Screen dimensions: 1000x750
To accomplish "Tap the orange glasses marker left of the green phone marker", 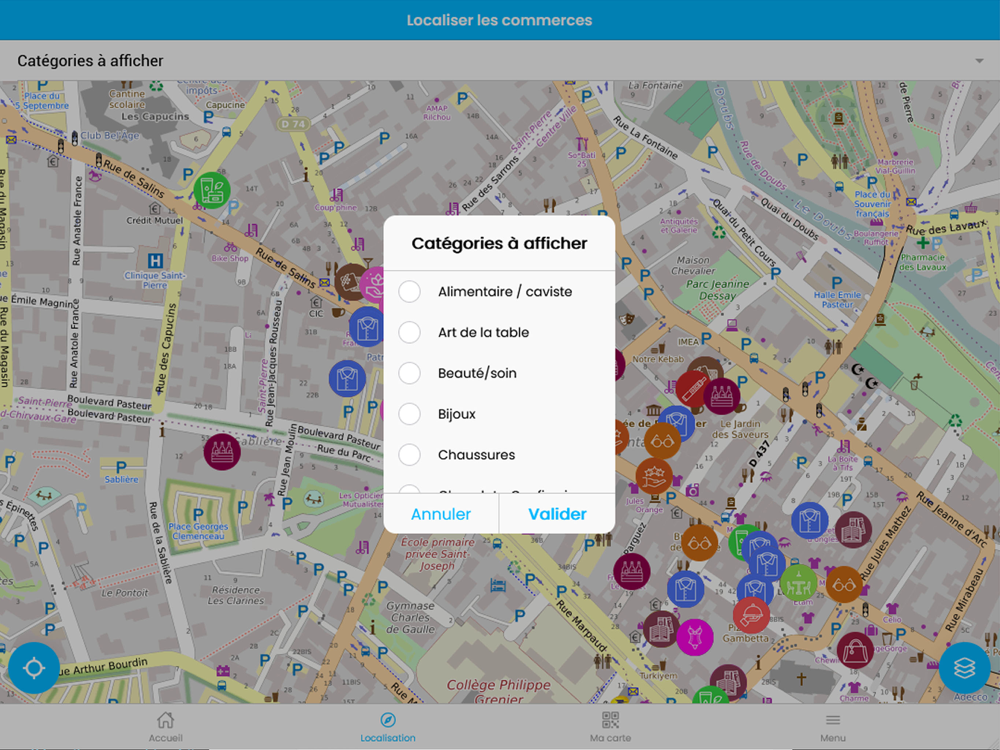I will pyautogui.click(x=700, y=543).
